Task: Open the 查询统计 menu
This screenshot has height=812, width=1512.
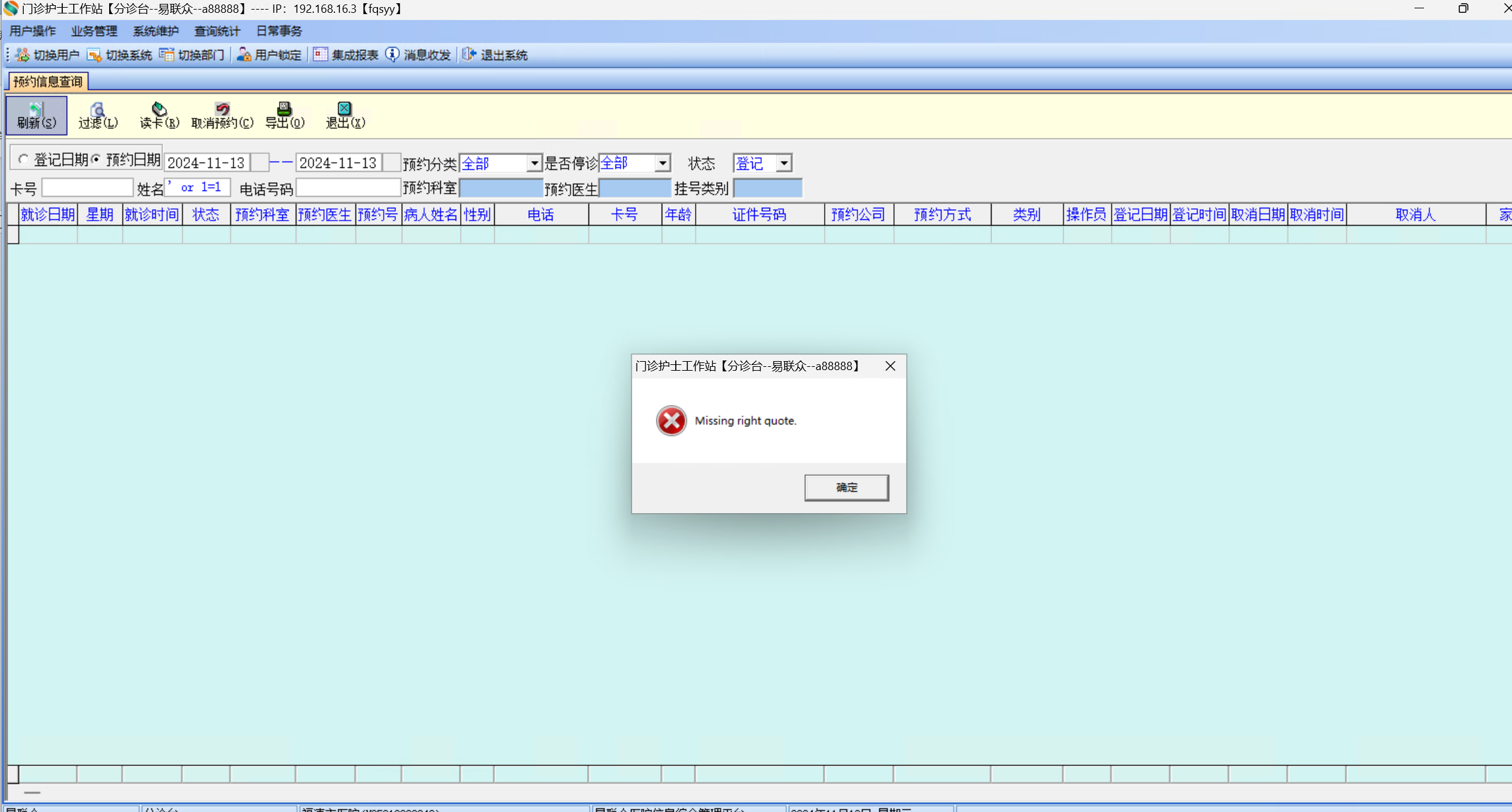Action: point(217,31)
